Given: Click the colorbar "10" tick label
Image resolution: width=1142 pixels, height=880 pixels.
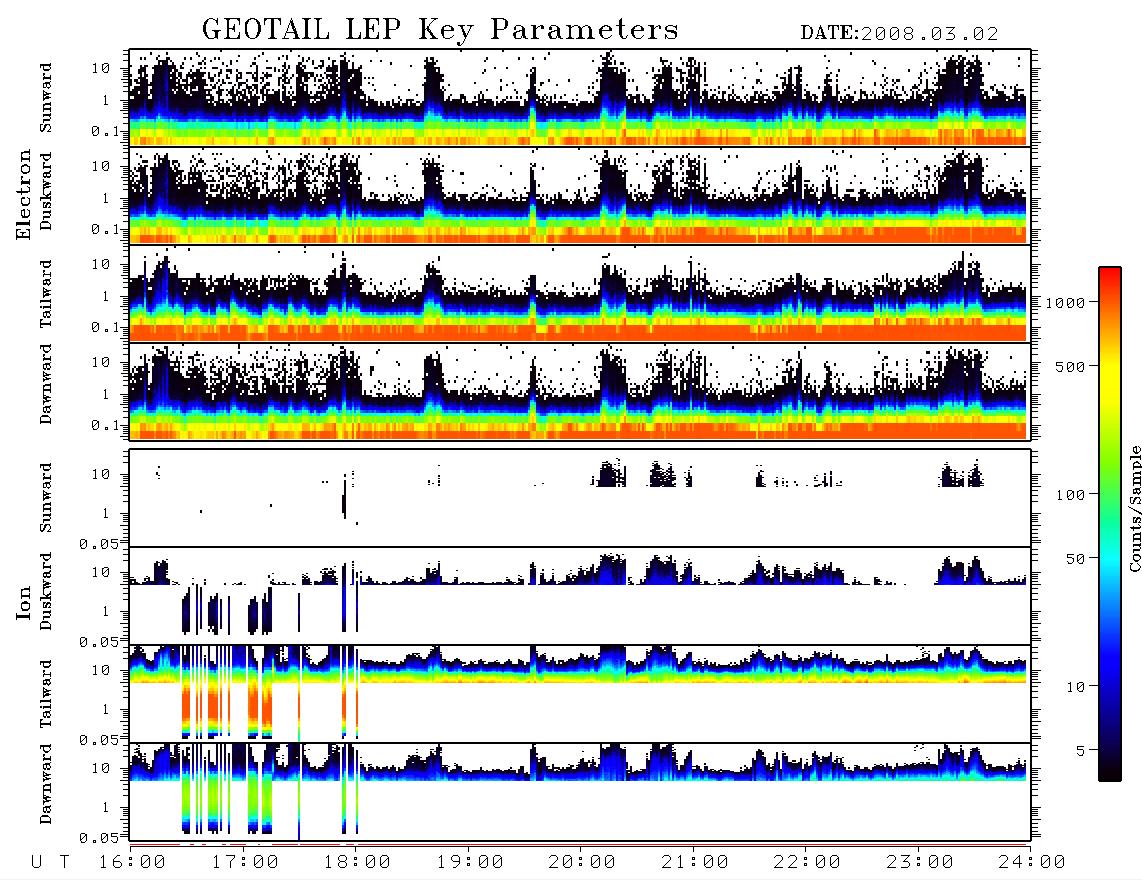Looking at the screenshot, I should tap(1075, 687).
